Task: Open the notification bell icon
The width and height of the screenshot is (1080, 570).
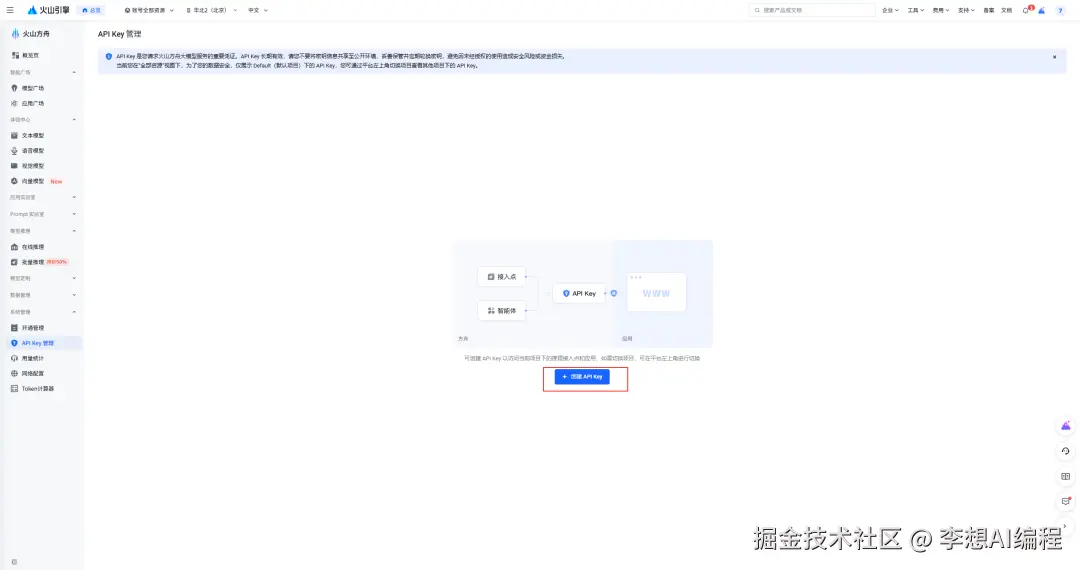Action: (x=1026, y=10)
